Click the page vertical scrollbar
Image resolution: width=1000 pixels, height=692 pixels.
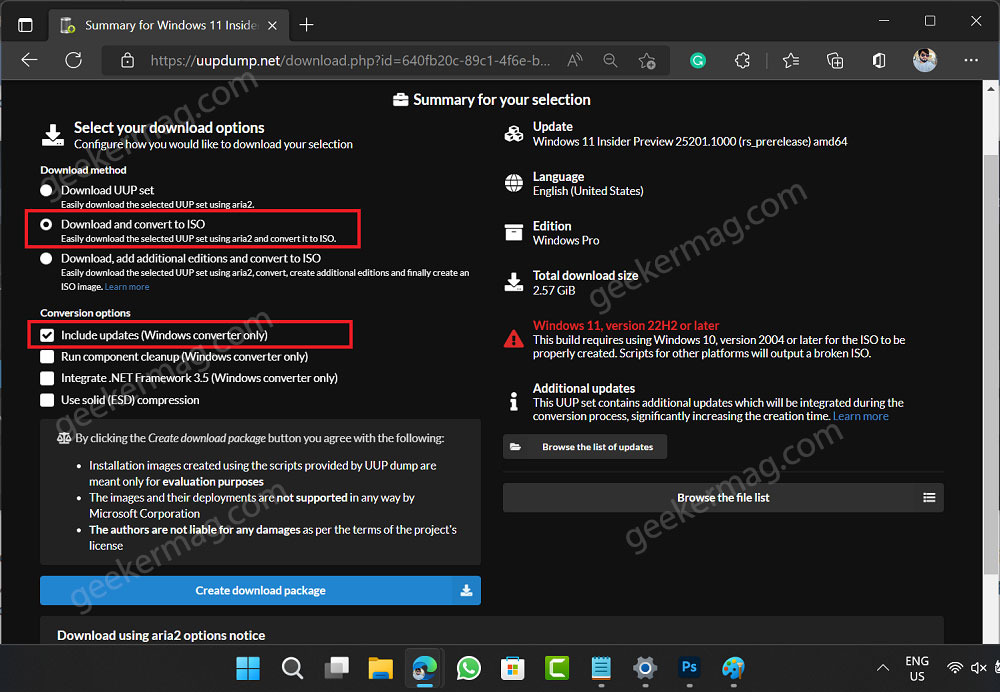(990, 364)
